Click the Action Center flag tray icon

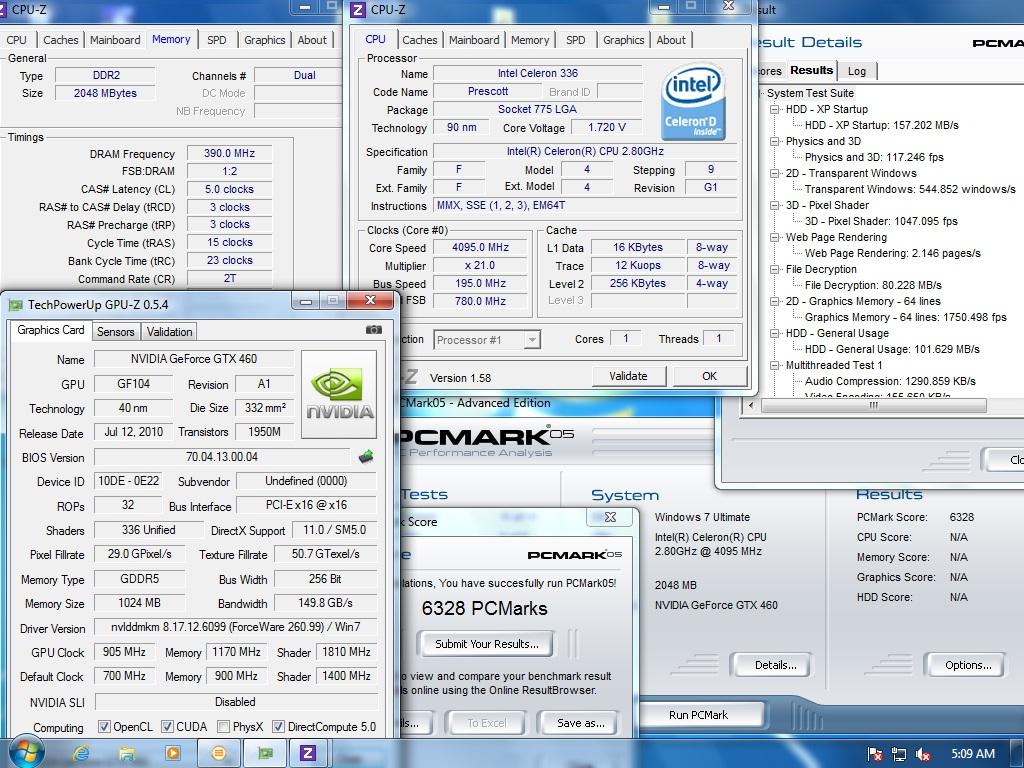click(875, 754)
